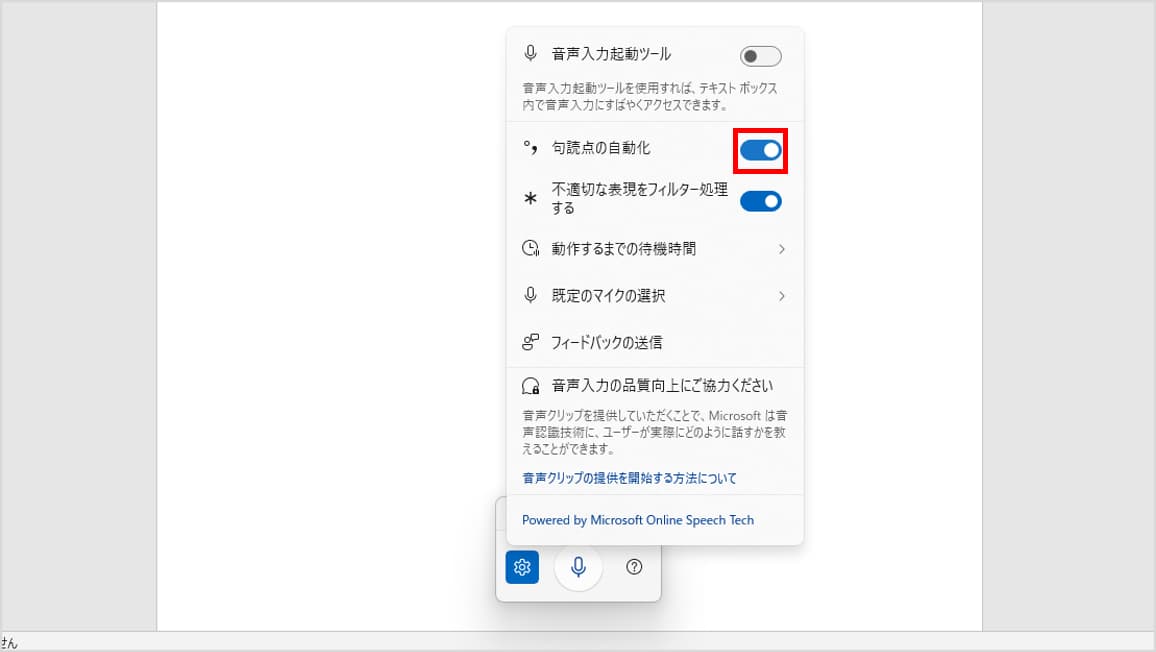
Task: Open Powered by Microsoft Online Speech Tech link
Action: pyautogui.click(x=638, y=520)
